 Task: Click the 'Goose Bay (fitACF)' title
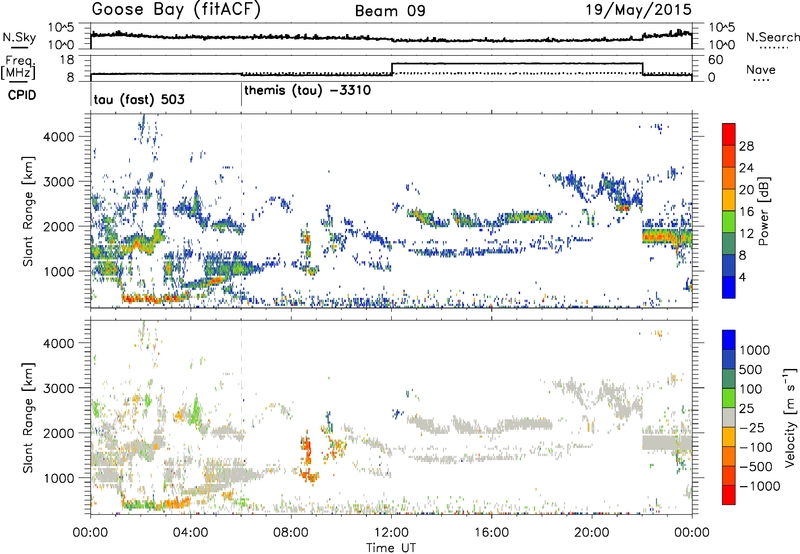tap(176, 10)
